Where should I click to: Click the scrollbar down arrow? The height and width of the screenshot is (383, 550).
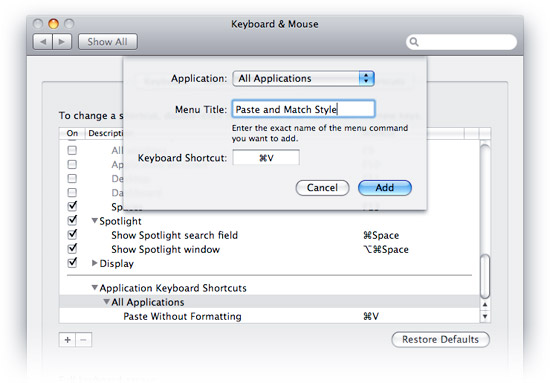coord(485,316)
